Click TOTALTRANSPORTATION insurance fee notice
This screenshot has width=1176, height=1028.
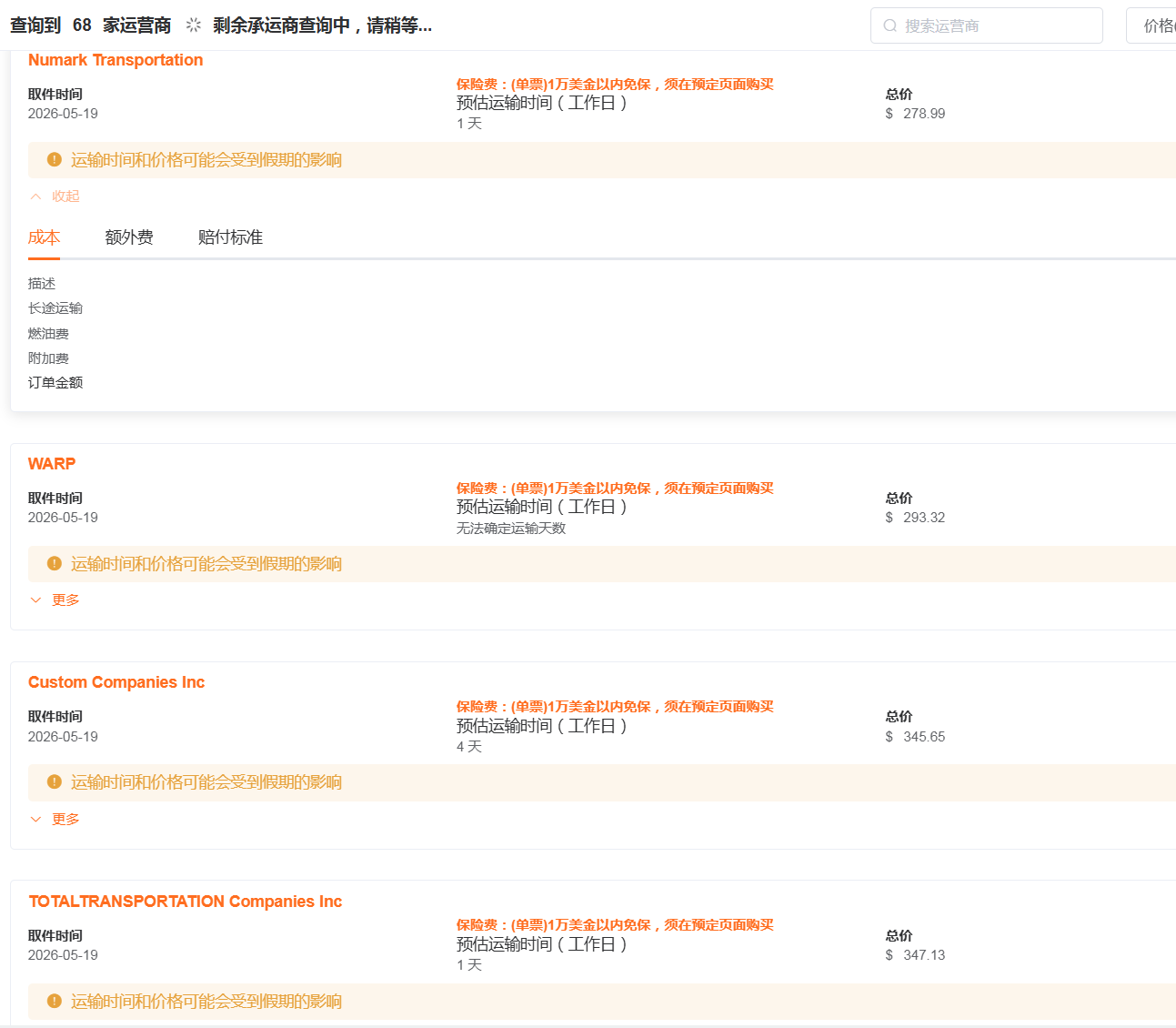pyautogui.click(x=615, y=924)
